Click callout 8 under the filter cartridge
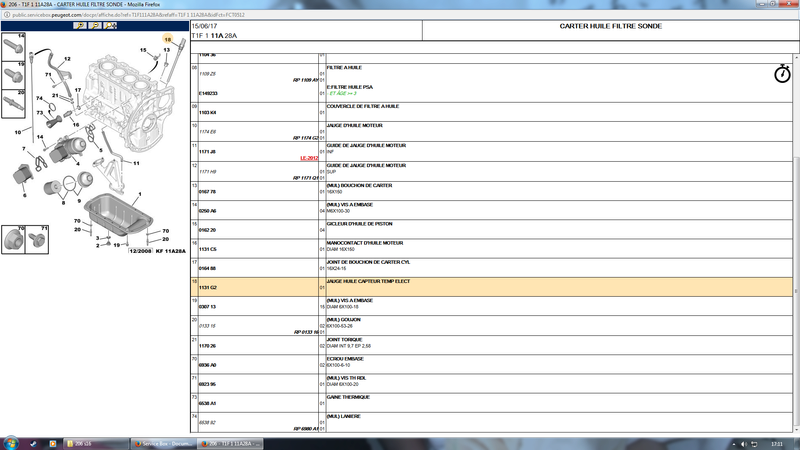 [x=63, y=203]
